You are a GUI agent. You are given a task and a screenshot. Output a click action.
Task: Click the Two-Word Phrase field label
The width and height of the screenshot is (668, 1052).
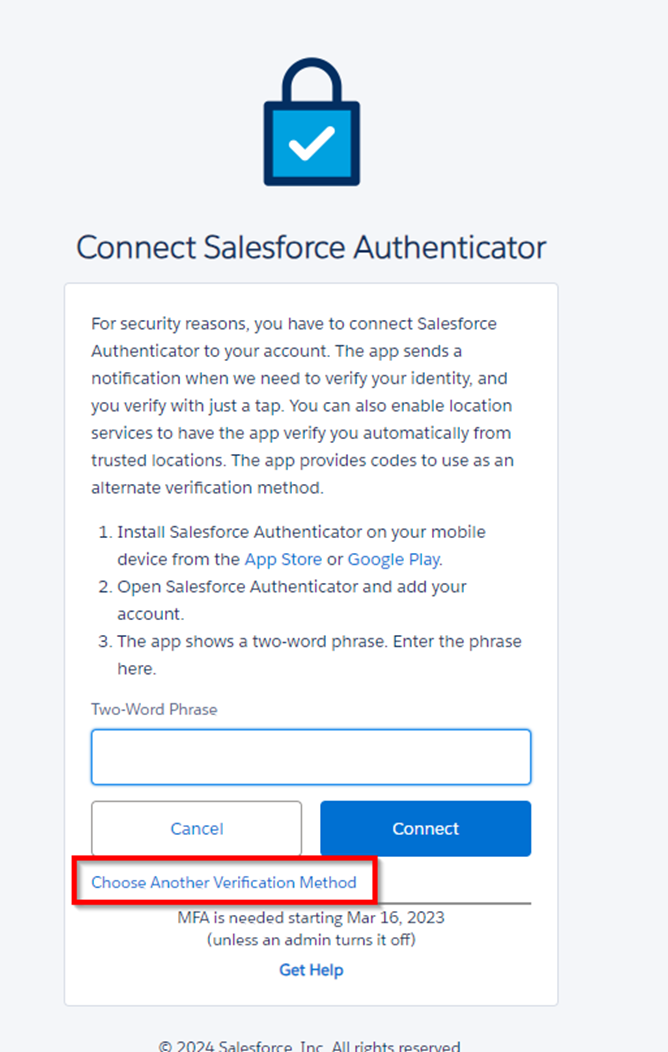click(154, 709)
